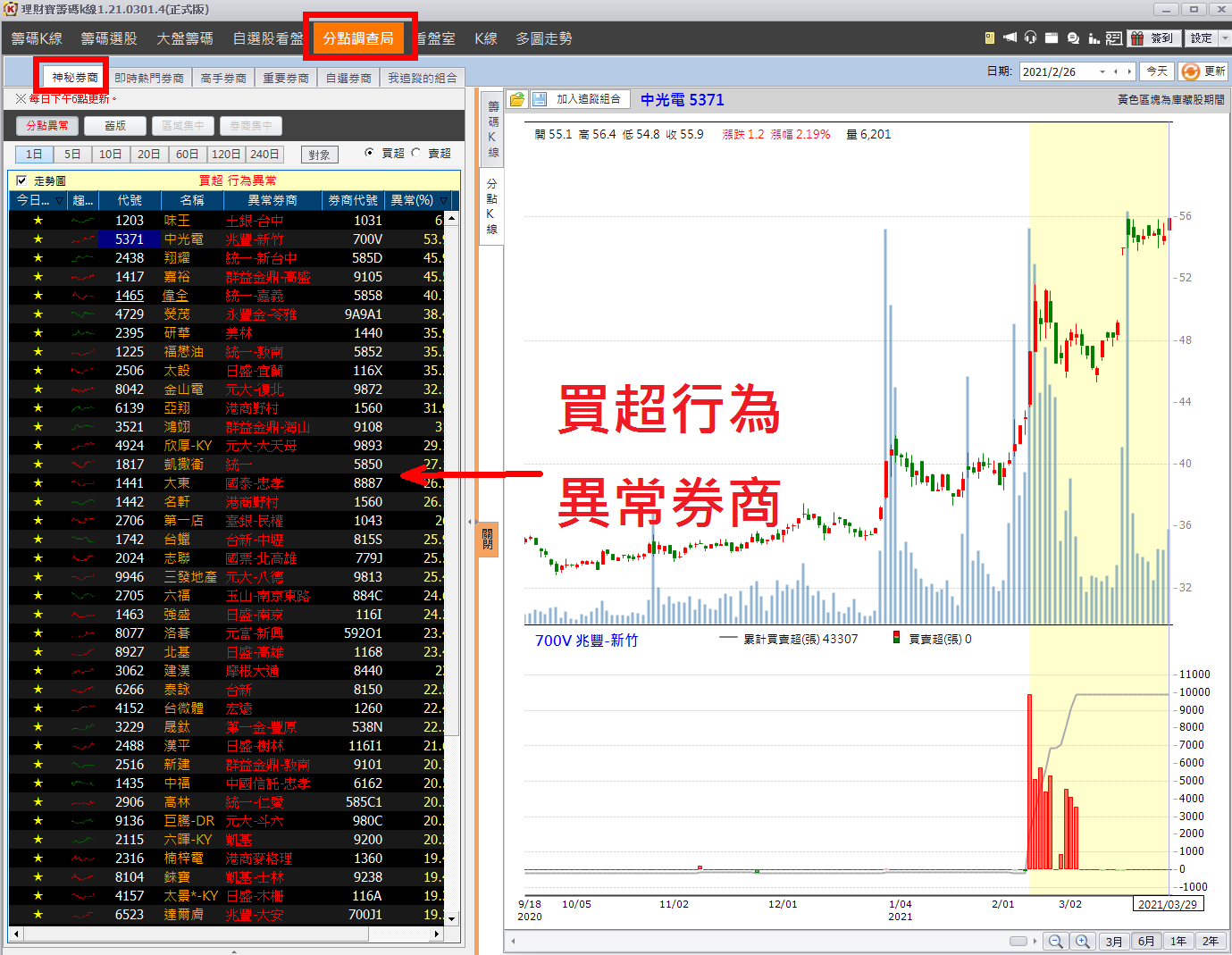Click the trend sparkline in the 1417 嘉裕 row
Viewport: 1232px width, 955px height.
point(83,277)
